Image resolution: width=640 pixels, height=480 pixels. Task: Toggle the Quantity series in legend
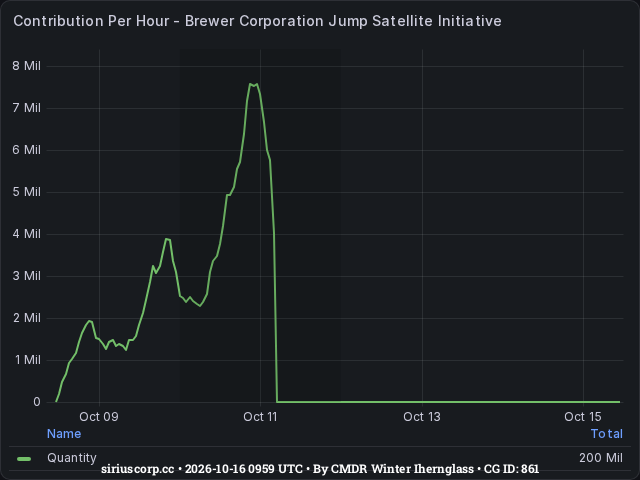(72, 458)
